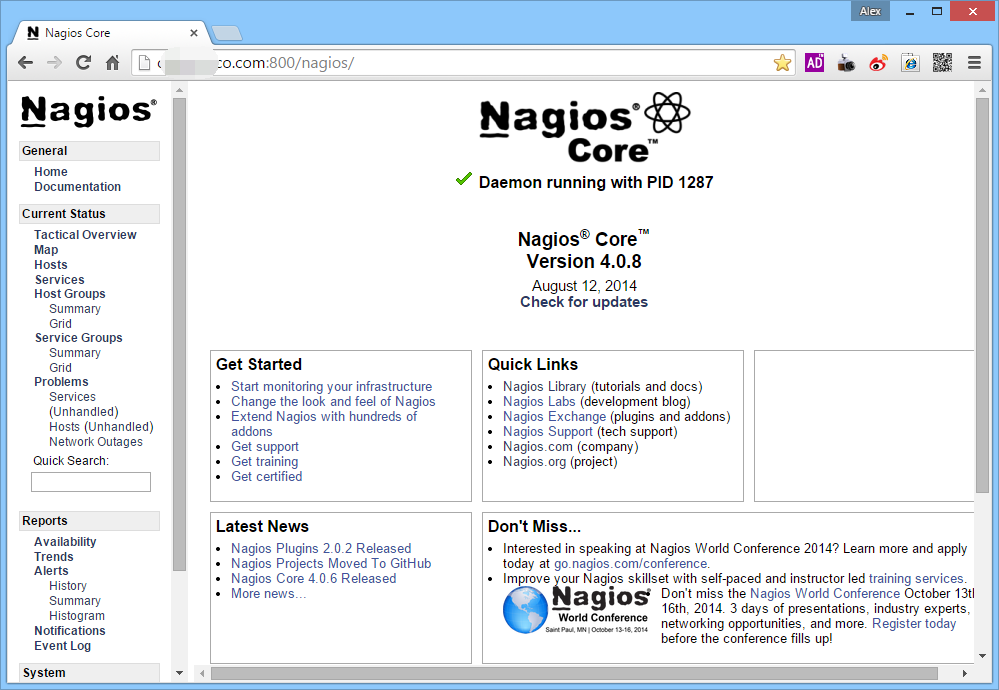
Task: Open History under Alerts
Action: coord(68,586)
